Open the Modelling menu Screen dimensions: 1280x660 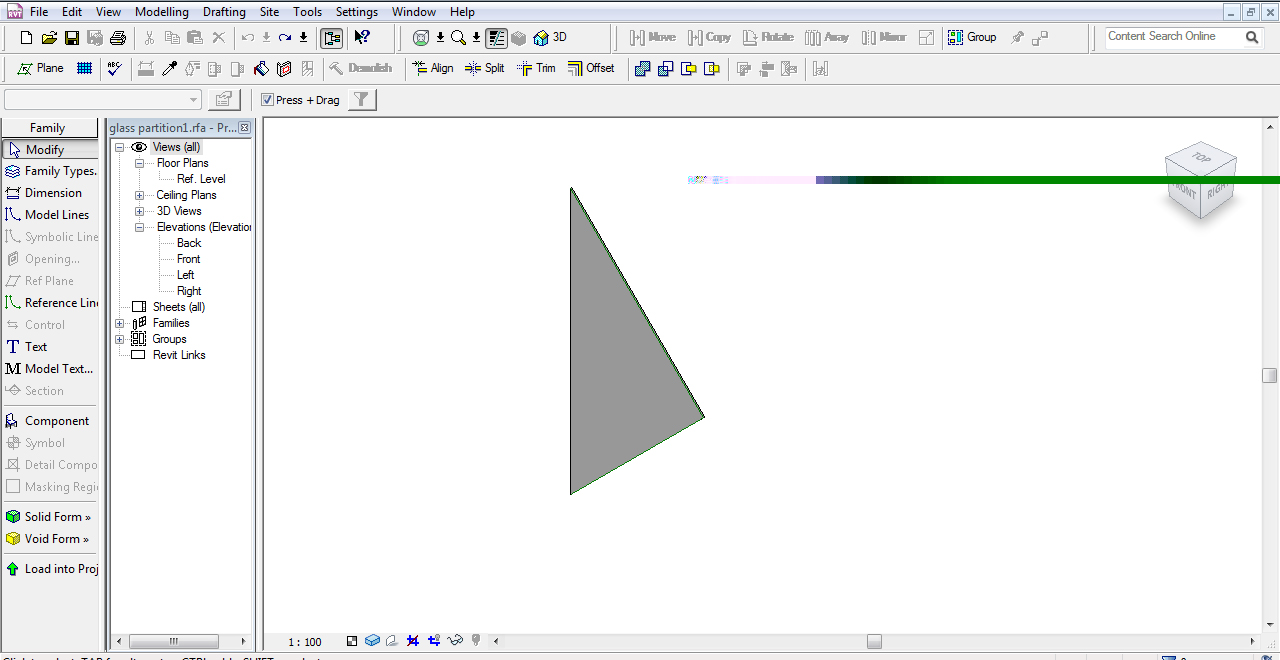pos(161,12)
